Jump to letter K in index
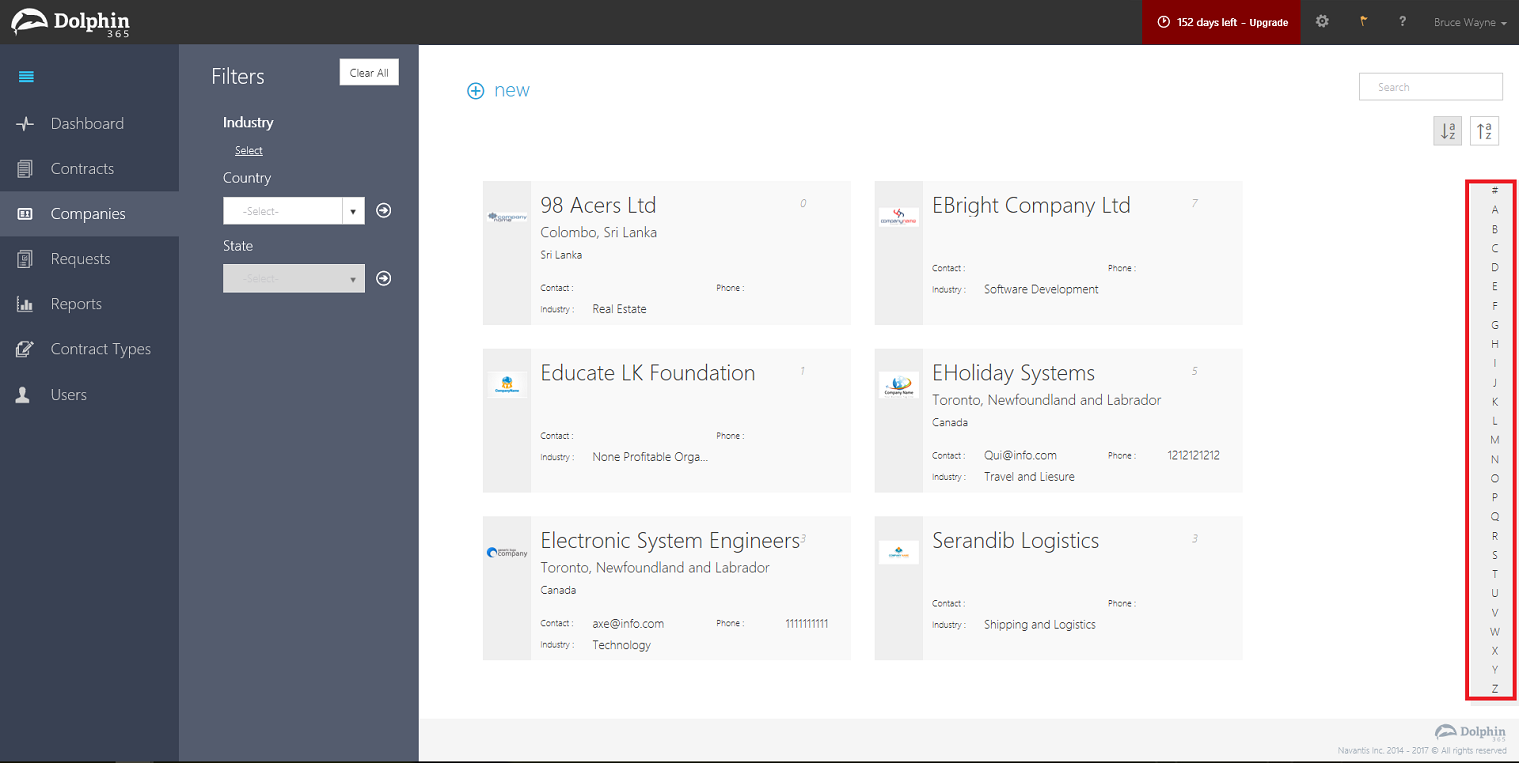 tap(1495, 402)
